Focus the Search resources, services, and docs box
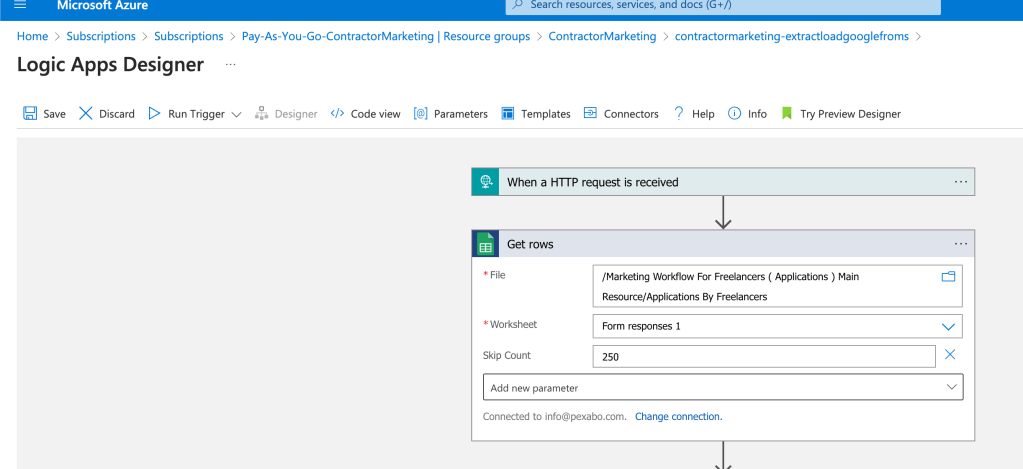1023x469 pixels. tap(723, 5)
